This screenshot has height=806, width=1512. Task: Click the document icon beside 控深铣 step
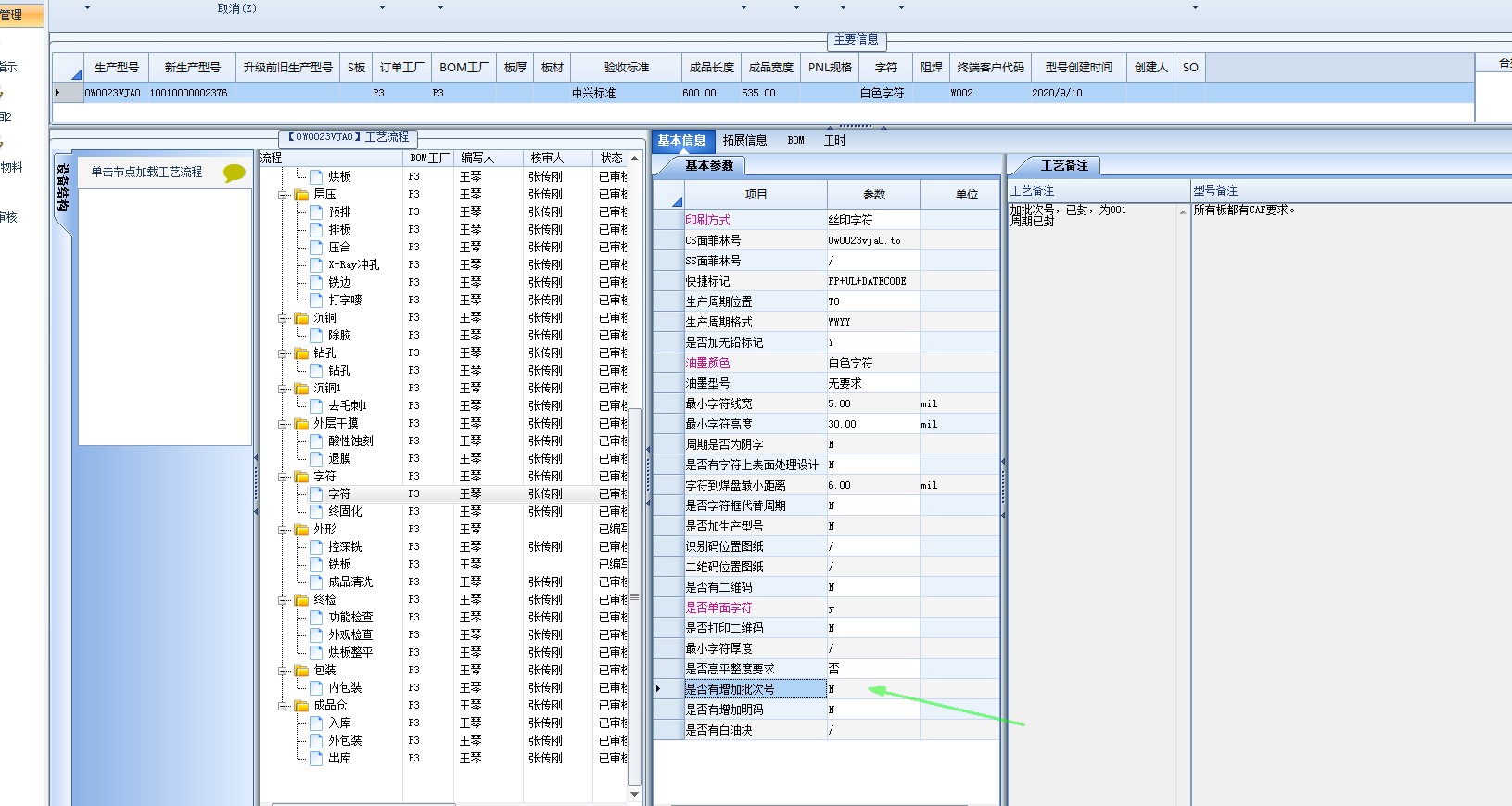[316, 546]
